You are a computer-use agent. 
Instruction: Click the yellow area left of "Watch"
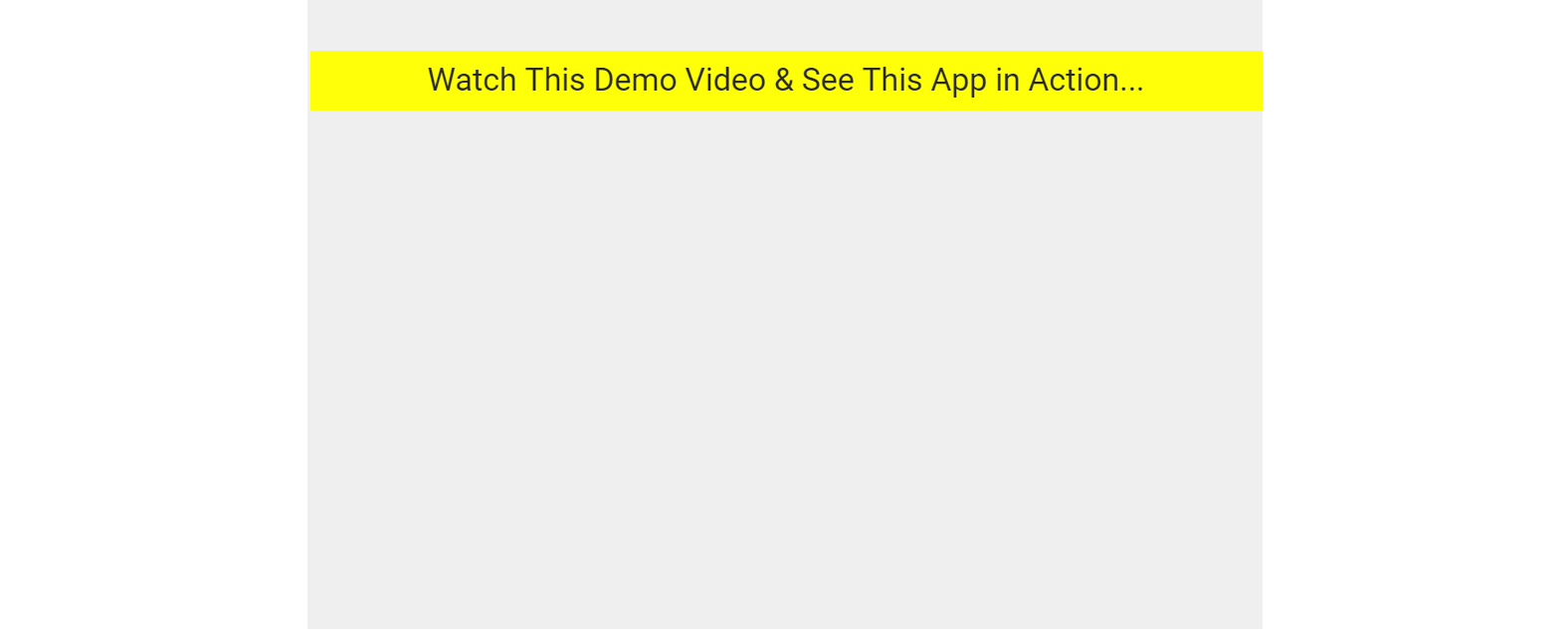(368, 81)
